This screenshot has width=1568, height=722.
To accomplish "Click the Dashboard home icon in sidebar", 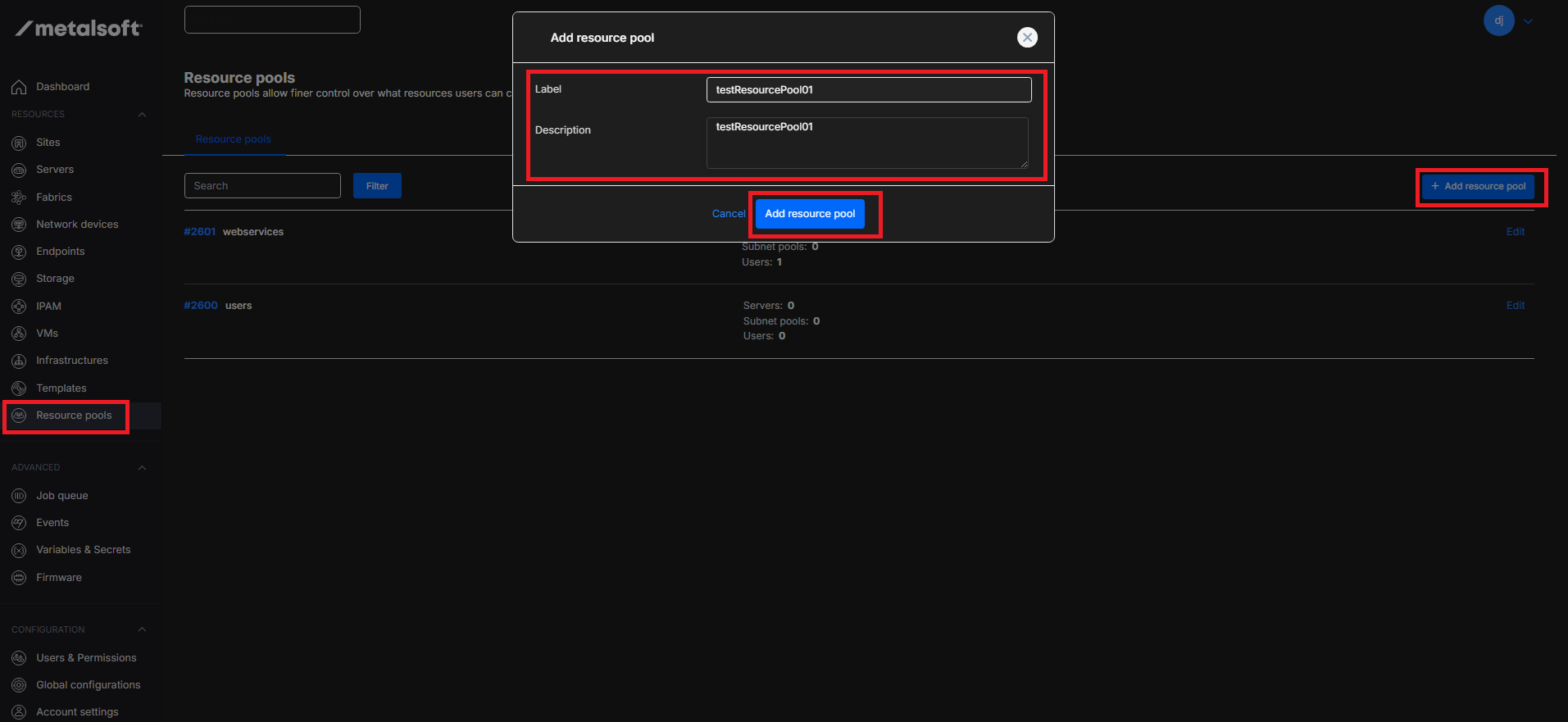I will pyautogui.click(x=19, y=87).
